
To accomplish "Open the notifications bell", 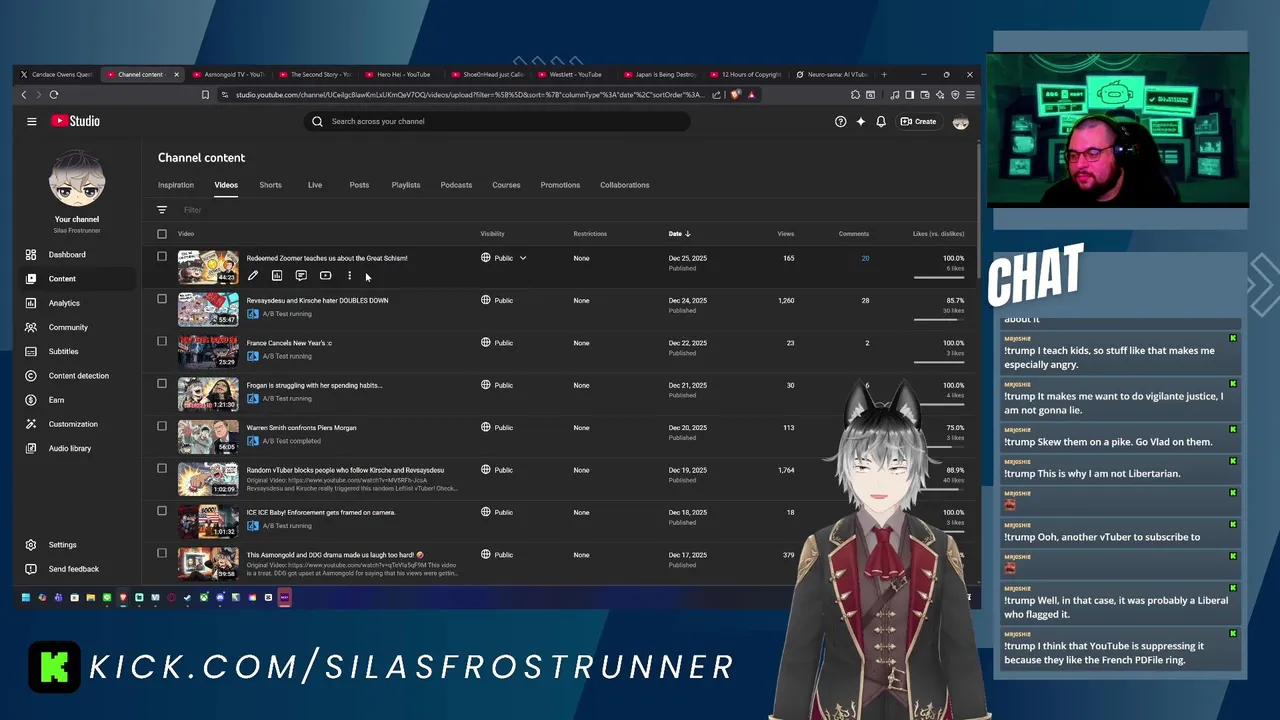I will click(881, 121).
